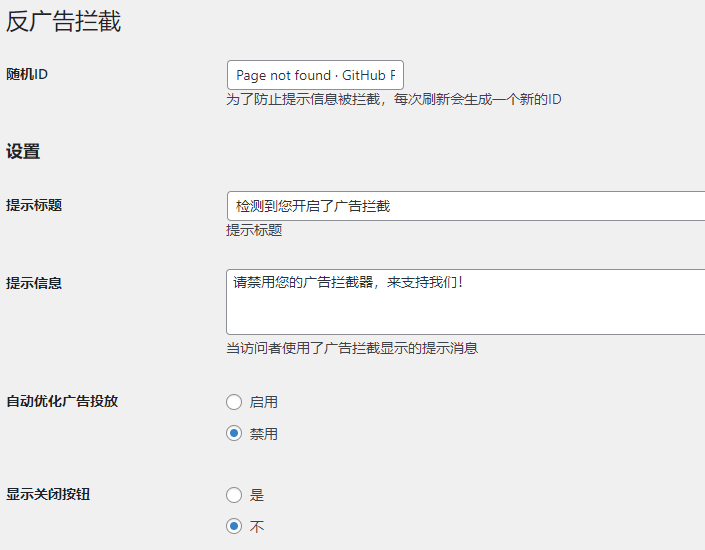Focus the 提示标题 text field

466,206
